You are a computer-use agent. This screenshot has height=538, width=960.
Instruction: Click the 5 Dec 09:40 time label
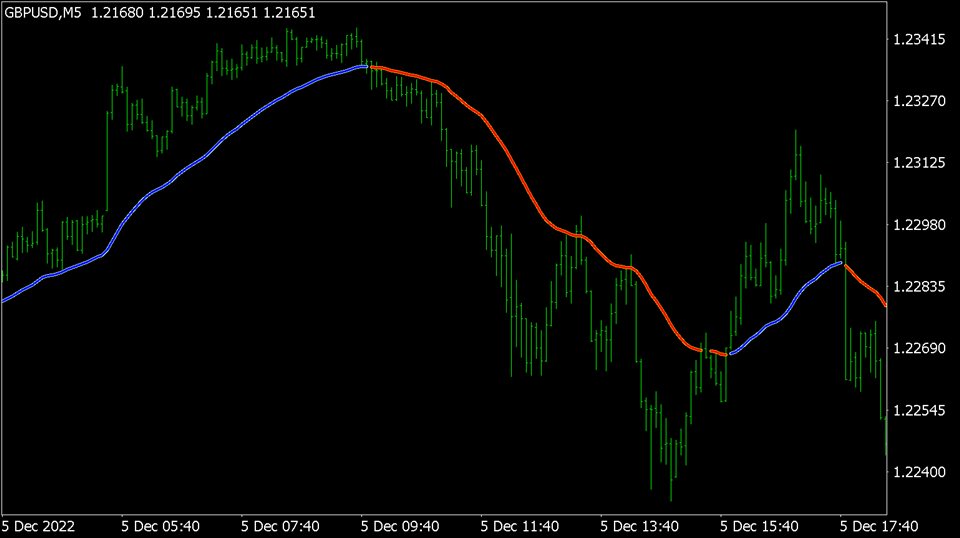click(400, 526)
